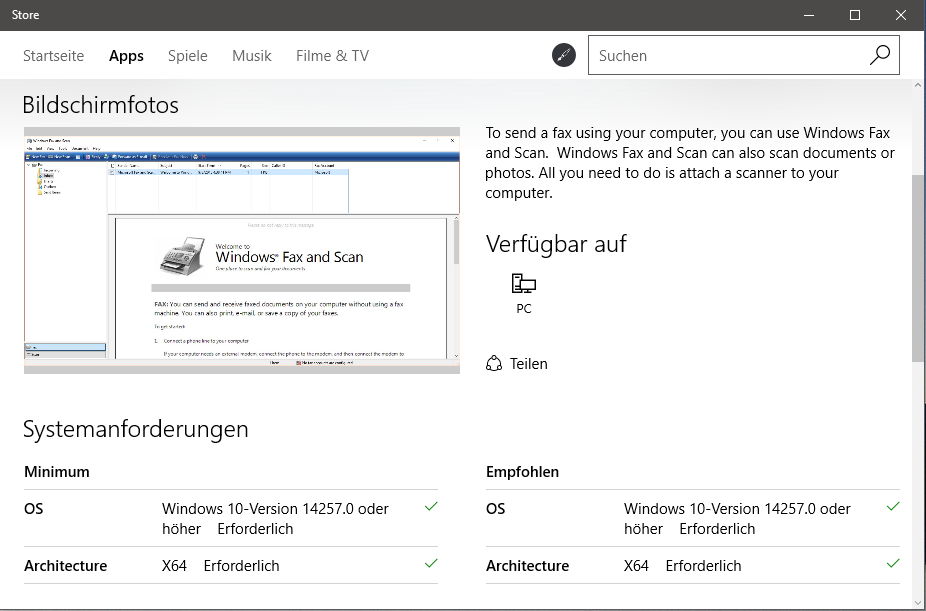Screen dimensions: 926x611
Task: Maximize the Store window
Action: [855, 15]
